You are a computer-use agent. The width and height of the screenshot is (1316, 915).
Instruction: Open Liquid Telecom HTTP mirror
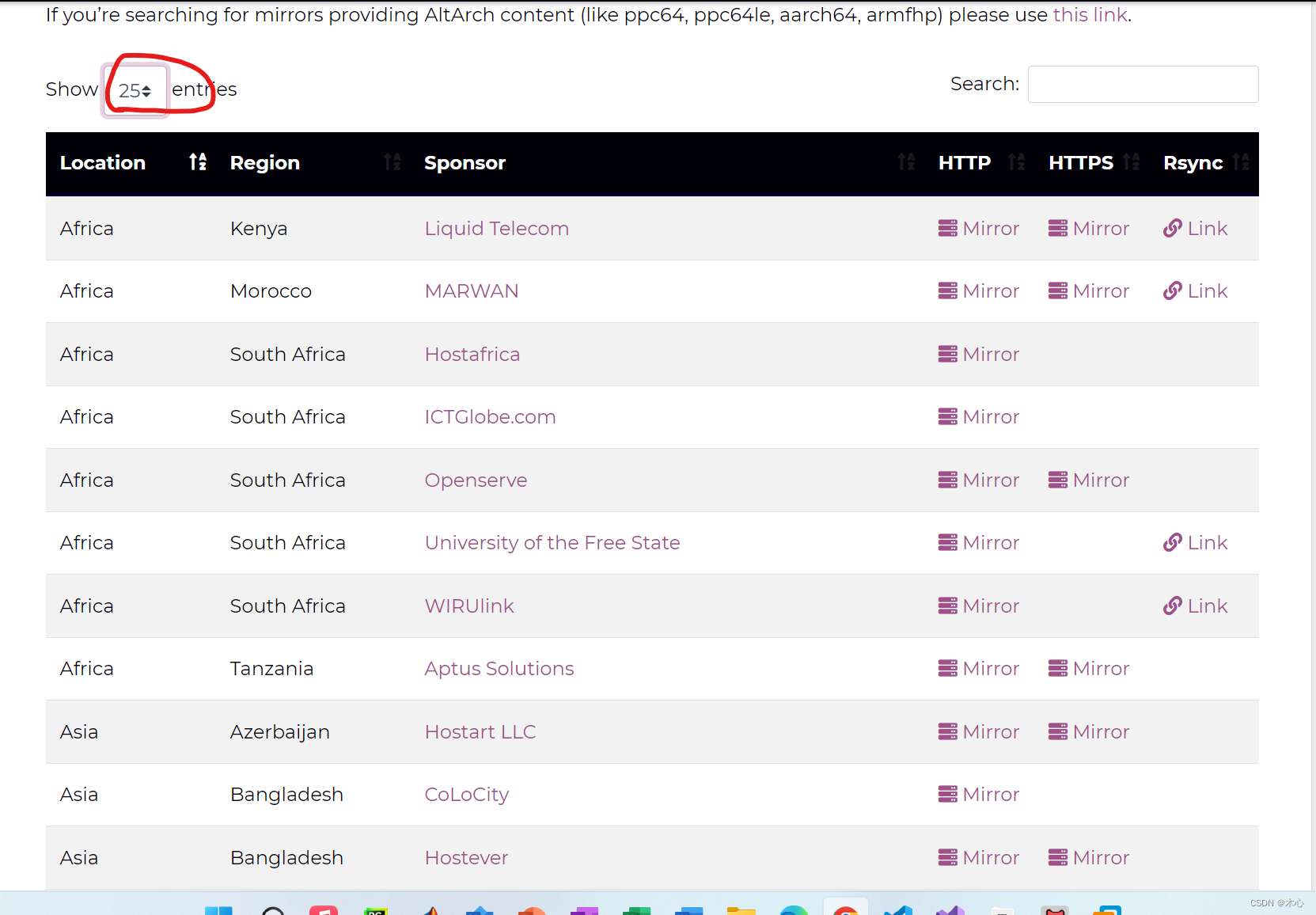(978, 229)
